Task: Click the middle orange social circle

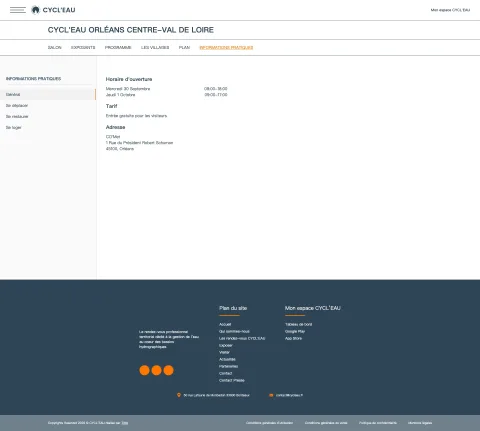Action: pyautogui.click(x=156, y=370)
